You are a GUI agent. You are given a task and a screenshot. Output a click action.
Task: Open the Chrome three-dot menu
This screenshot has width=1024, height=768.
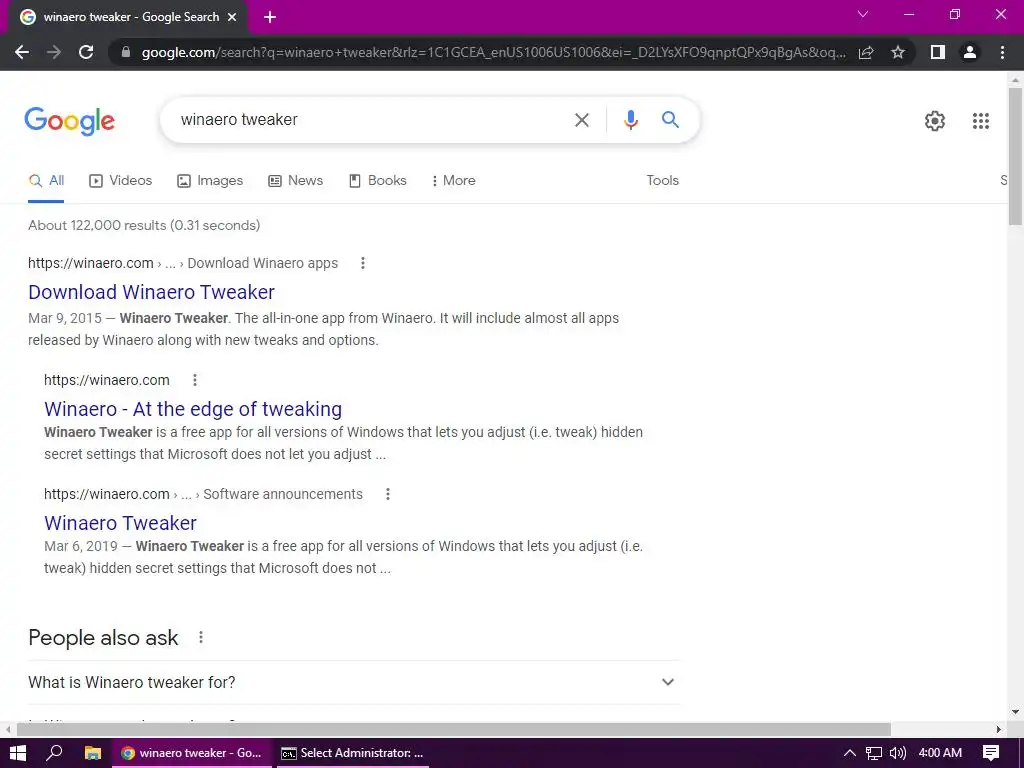tap(1002, 52)
